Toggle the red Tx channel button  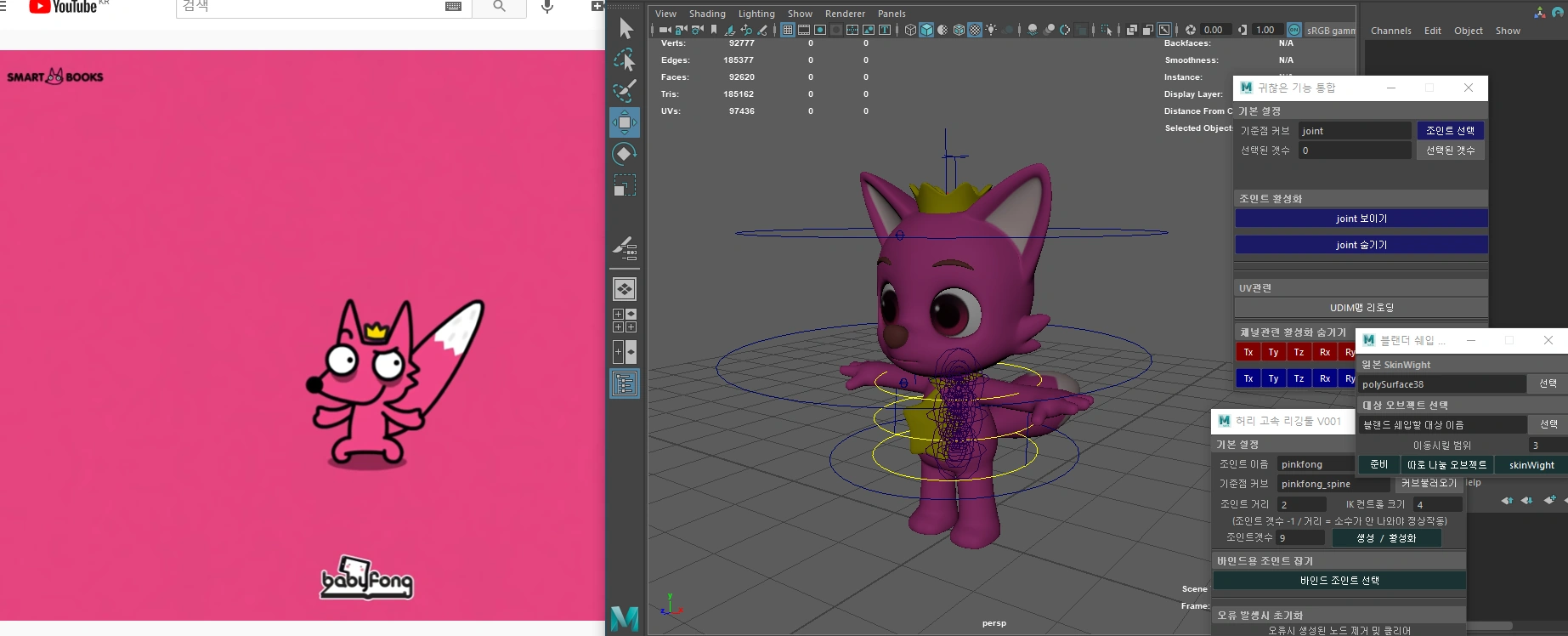1248,352
